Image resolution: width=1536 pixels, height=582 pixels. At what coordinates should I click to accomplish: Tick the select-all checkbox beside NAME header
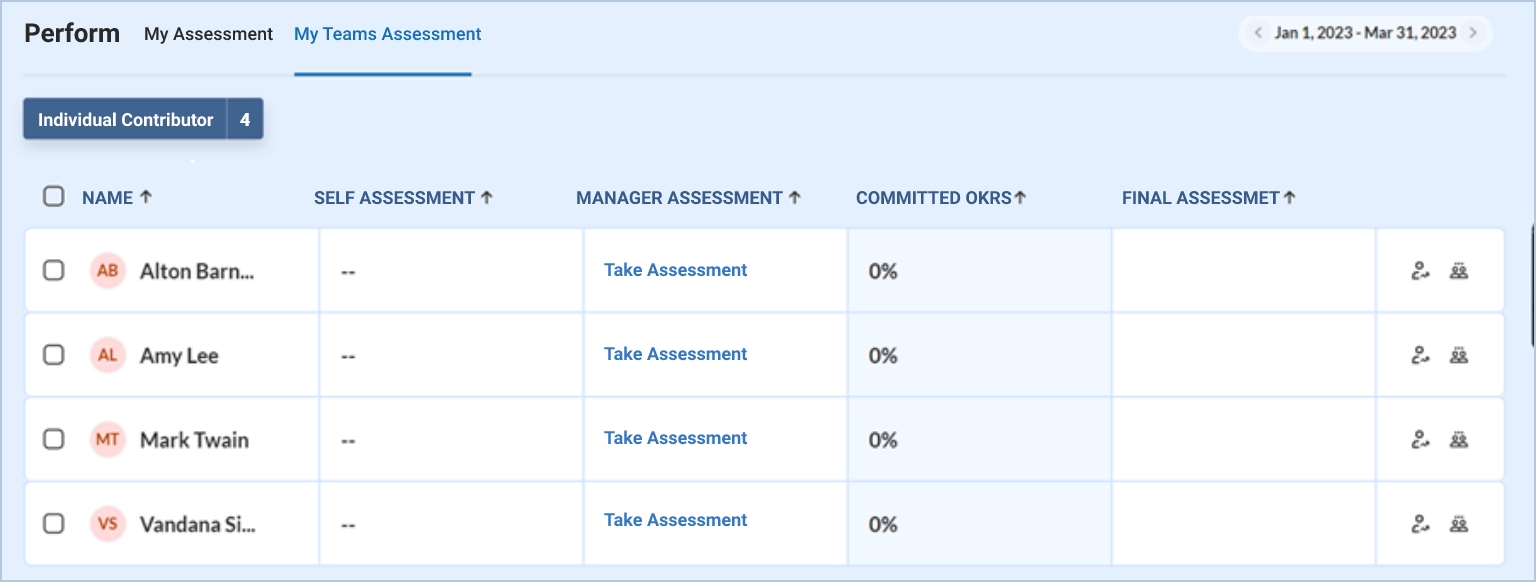[x=54, y=197]
